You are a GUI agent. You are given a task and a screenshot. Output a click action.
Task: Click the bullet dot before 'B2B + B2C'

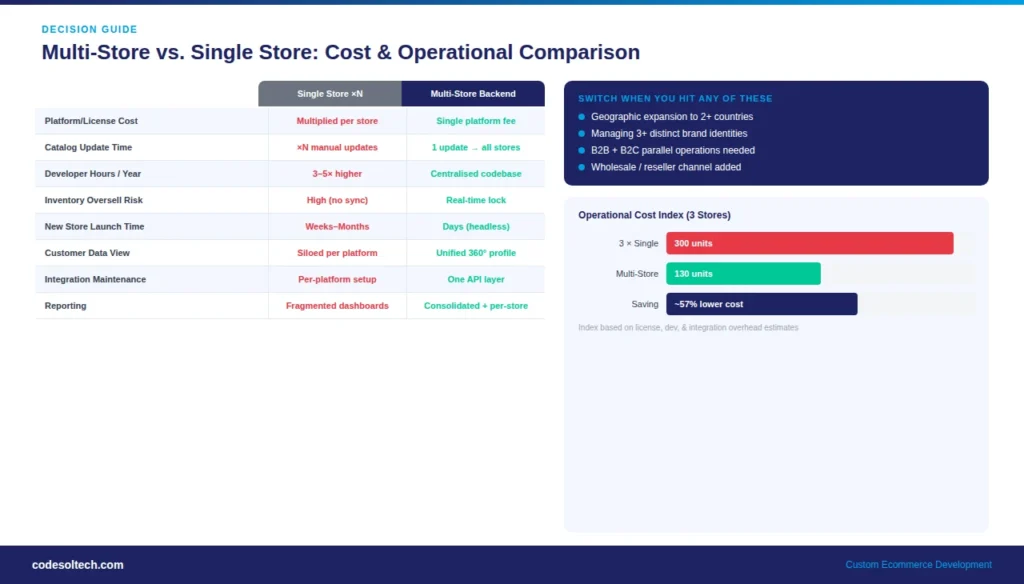click(581, 150)
